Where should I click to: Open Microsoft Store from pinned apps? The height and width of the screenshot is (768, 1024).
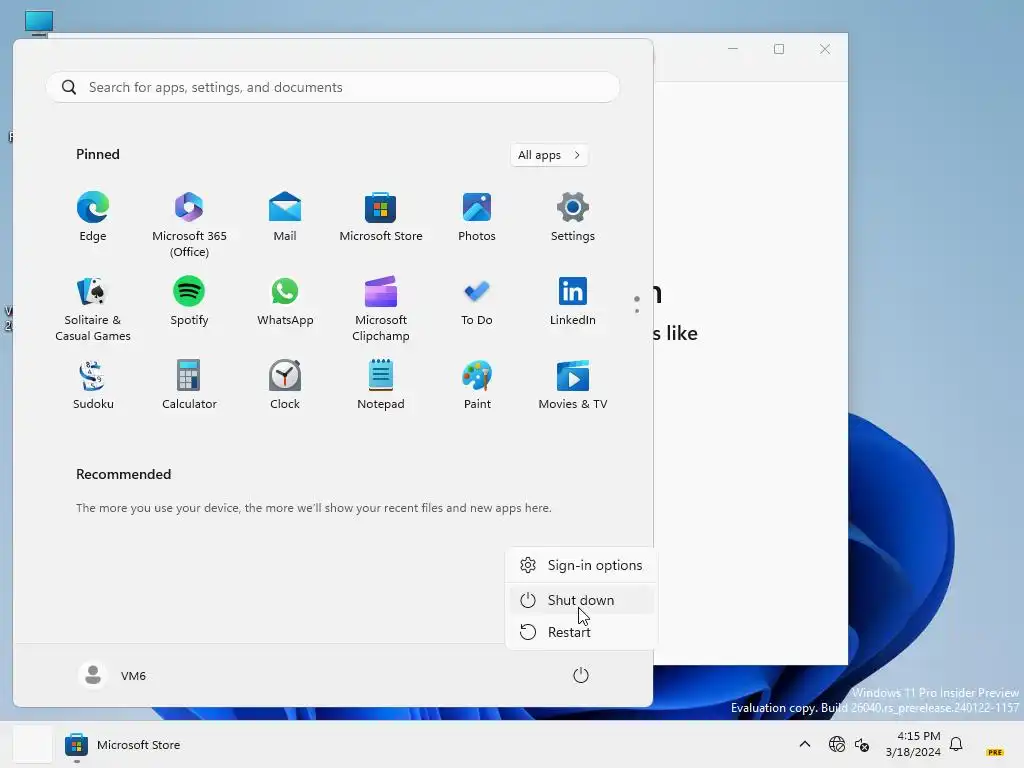tap(381, 217)
